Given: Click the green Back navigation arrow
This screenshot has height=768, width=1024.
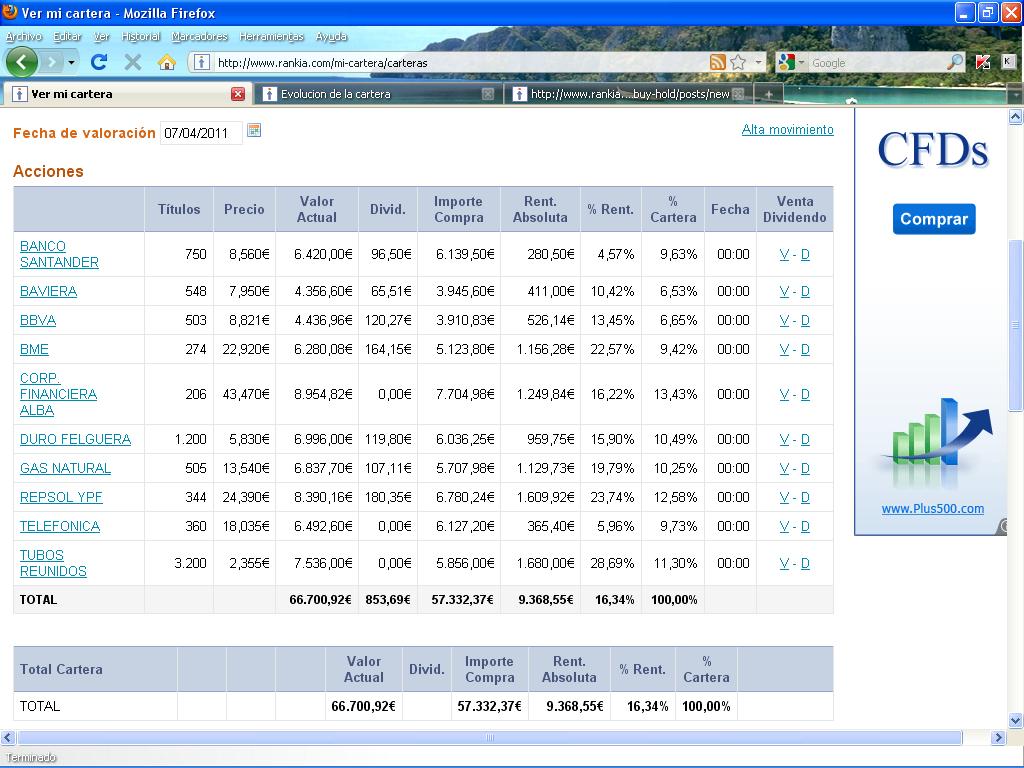Looking at the screenshot, I should pos(22,63).
